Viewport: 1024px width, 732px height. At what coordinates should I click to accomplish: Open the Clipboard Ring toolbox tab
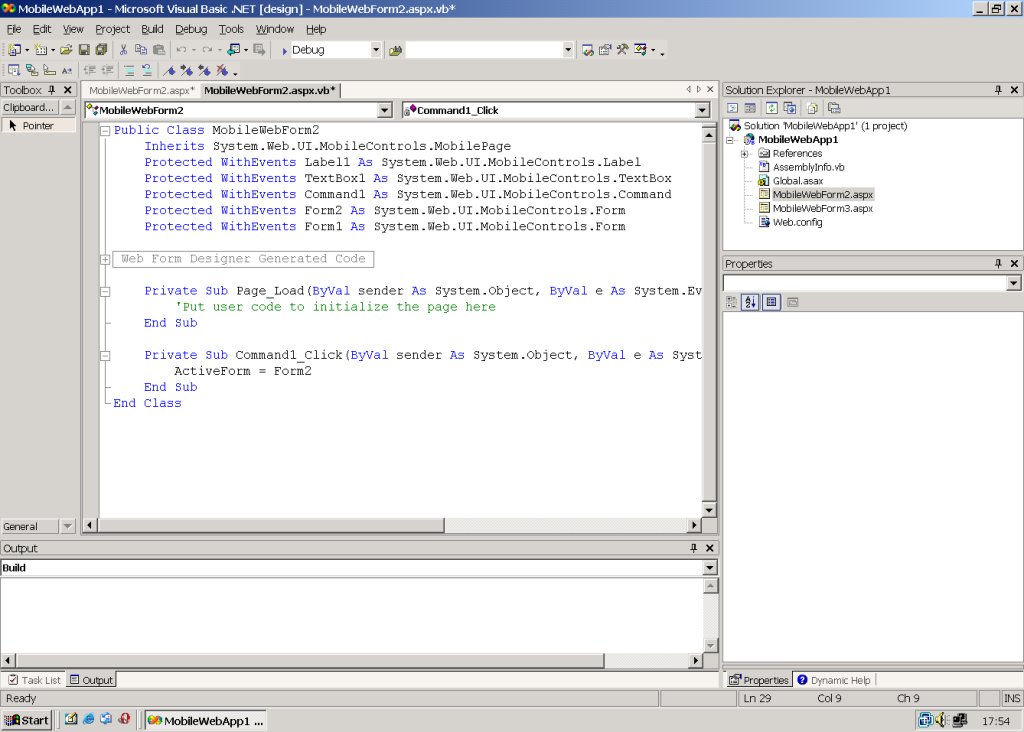pos(29,107)
